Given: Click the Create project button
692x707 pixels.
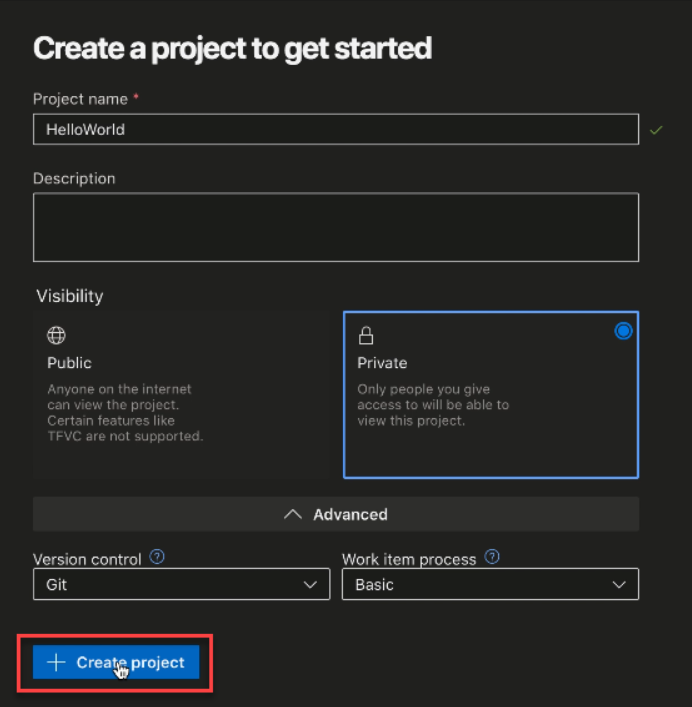Looking at the screenshot, I should point(116,662).
